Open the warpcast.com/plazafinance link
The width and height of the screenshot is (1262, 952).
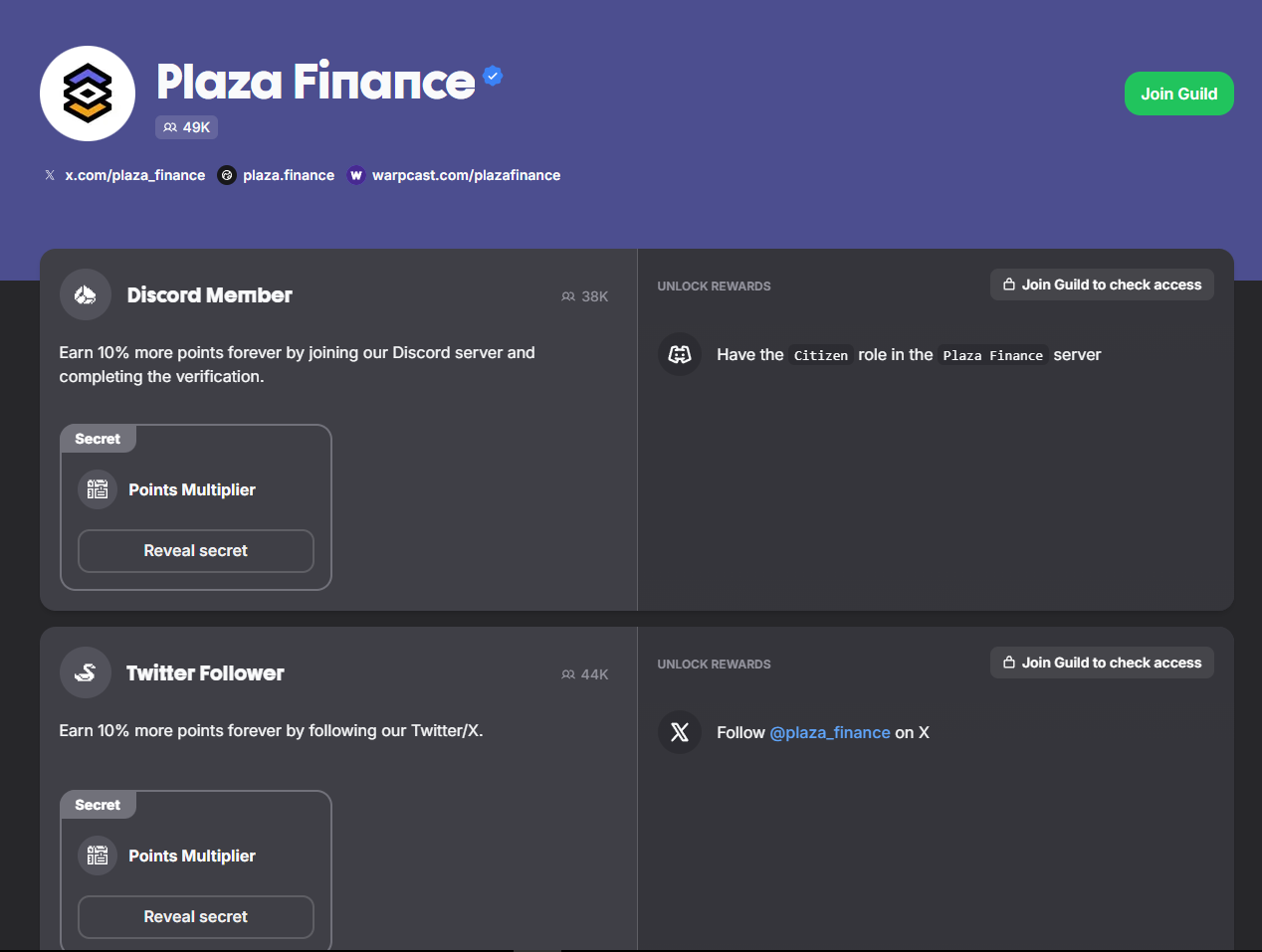tap(466, 175)
